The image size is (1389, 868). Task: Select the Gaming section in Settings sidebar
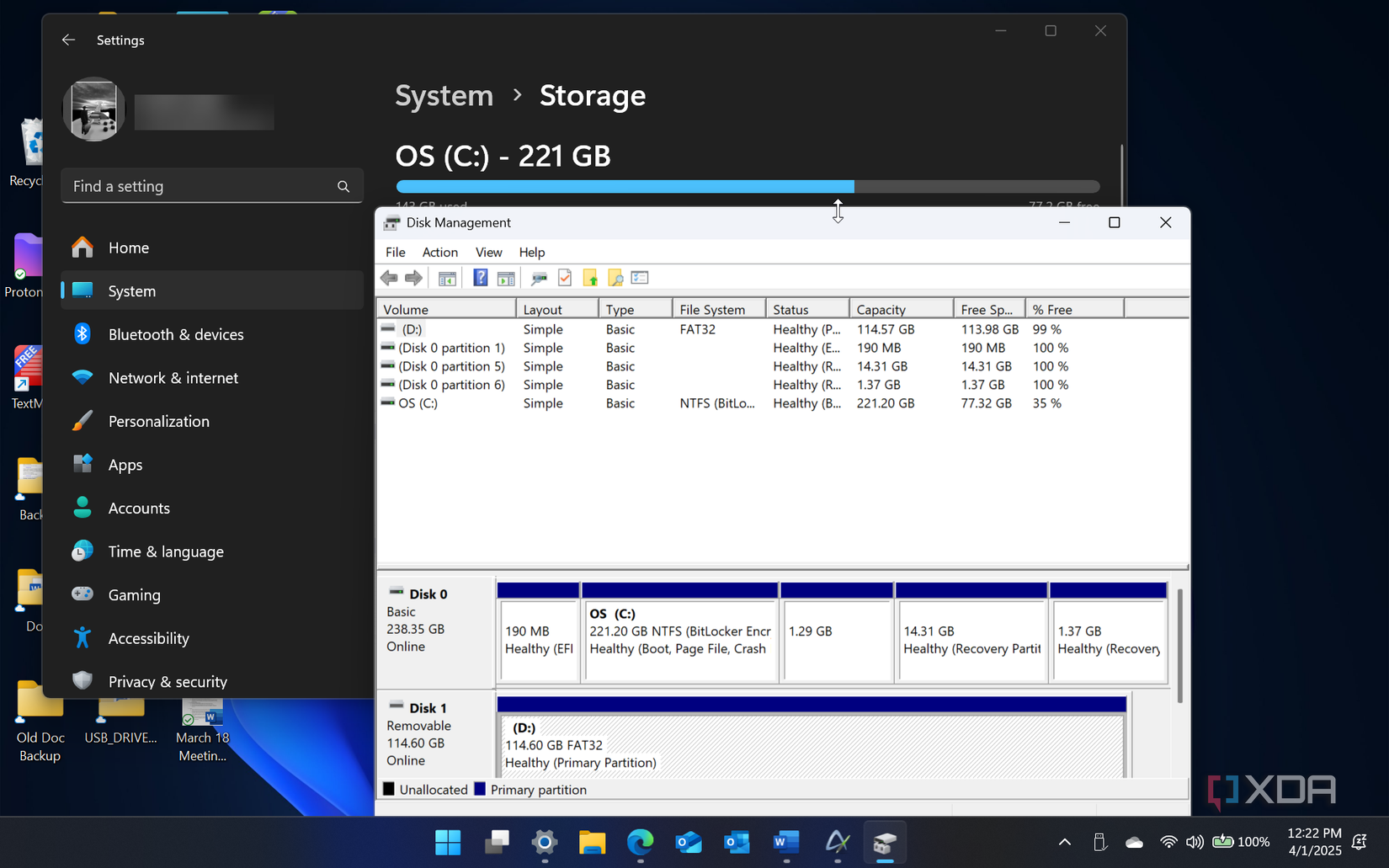(135, 594)
